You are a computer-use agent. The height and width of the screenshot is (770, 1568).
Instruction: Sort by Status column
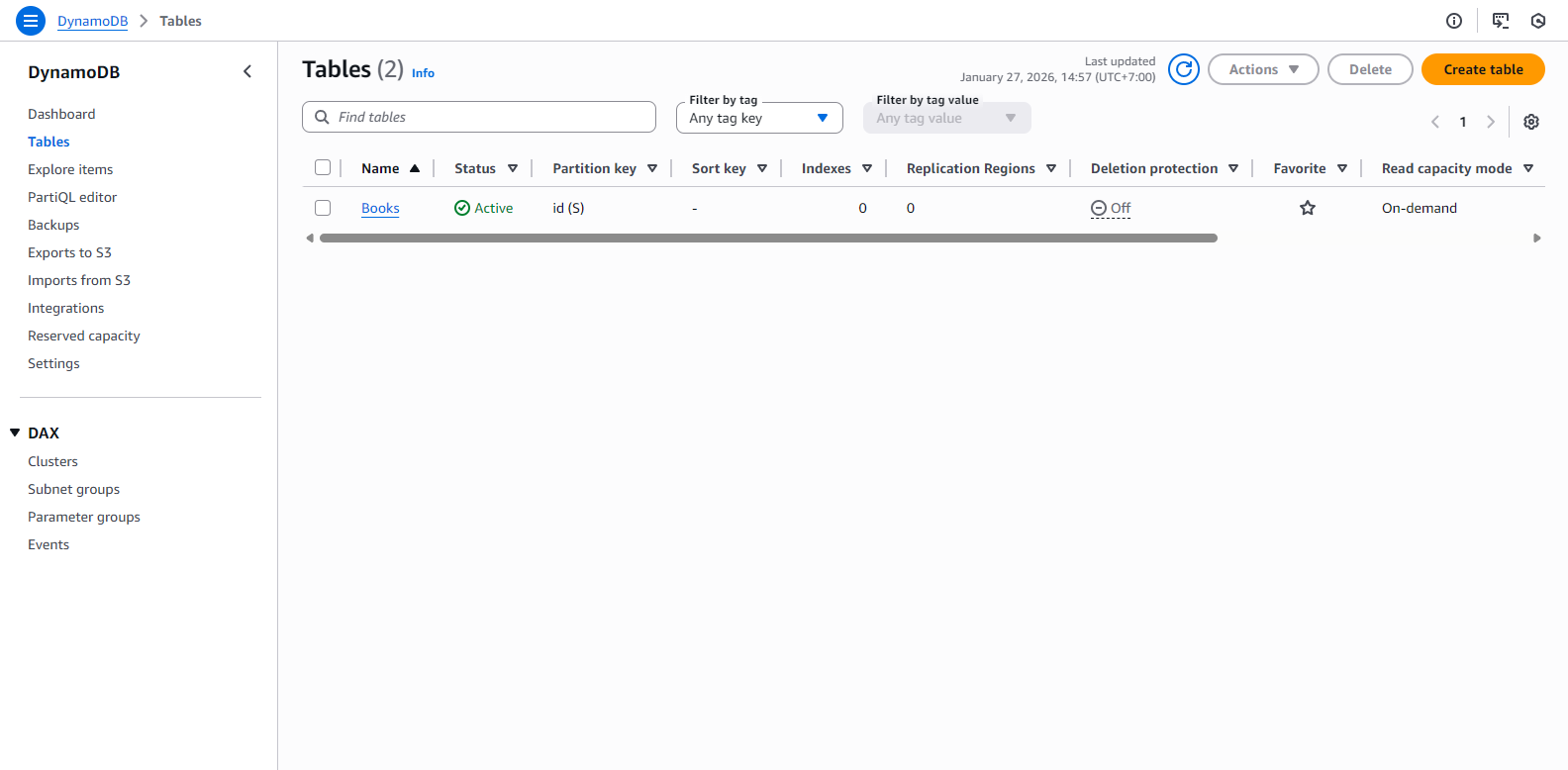(x=513, y=168)
